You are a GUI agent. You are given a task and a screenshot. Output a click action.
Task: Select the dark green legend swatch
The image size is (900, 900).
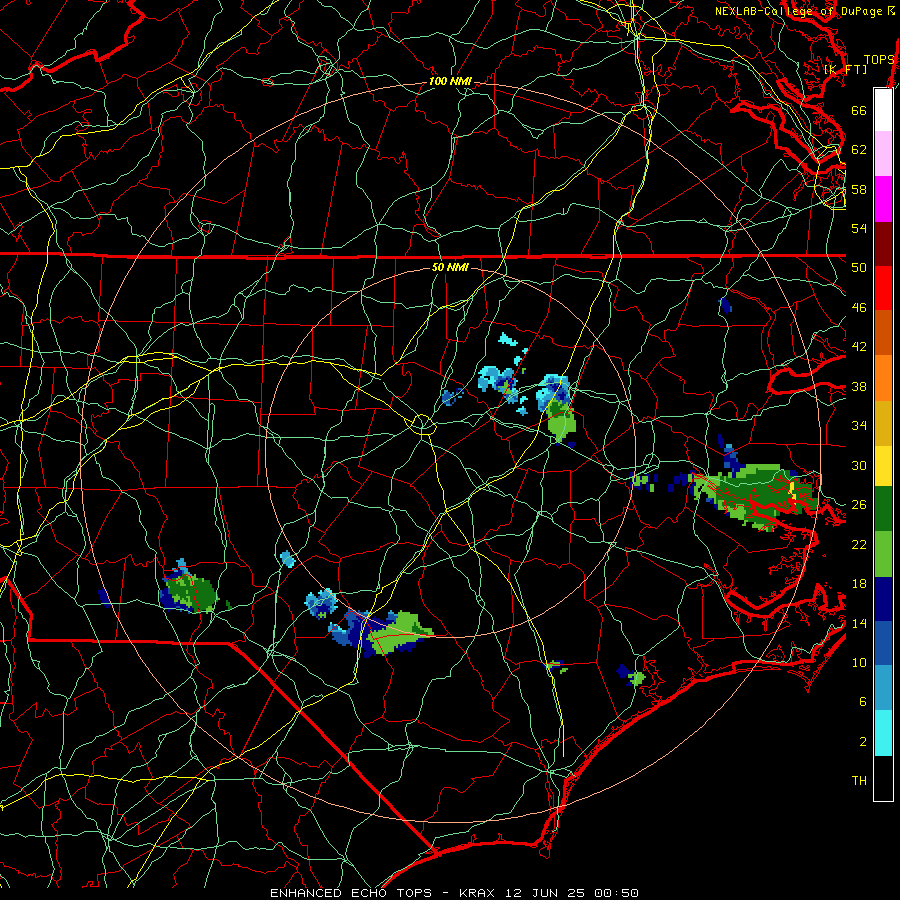[883, 509]
